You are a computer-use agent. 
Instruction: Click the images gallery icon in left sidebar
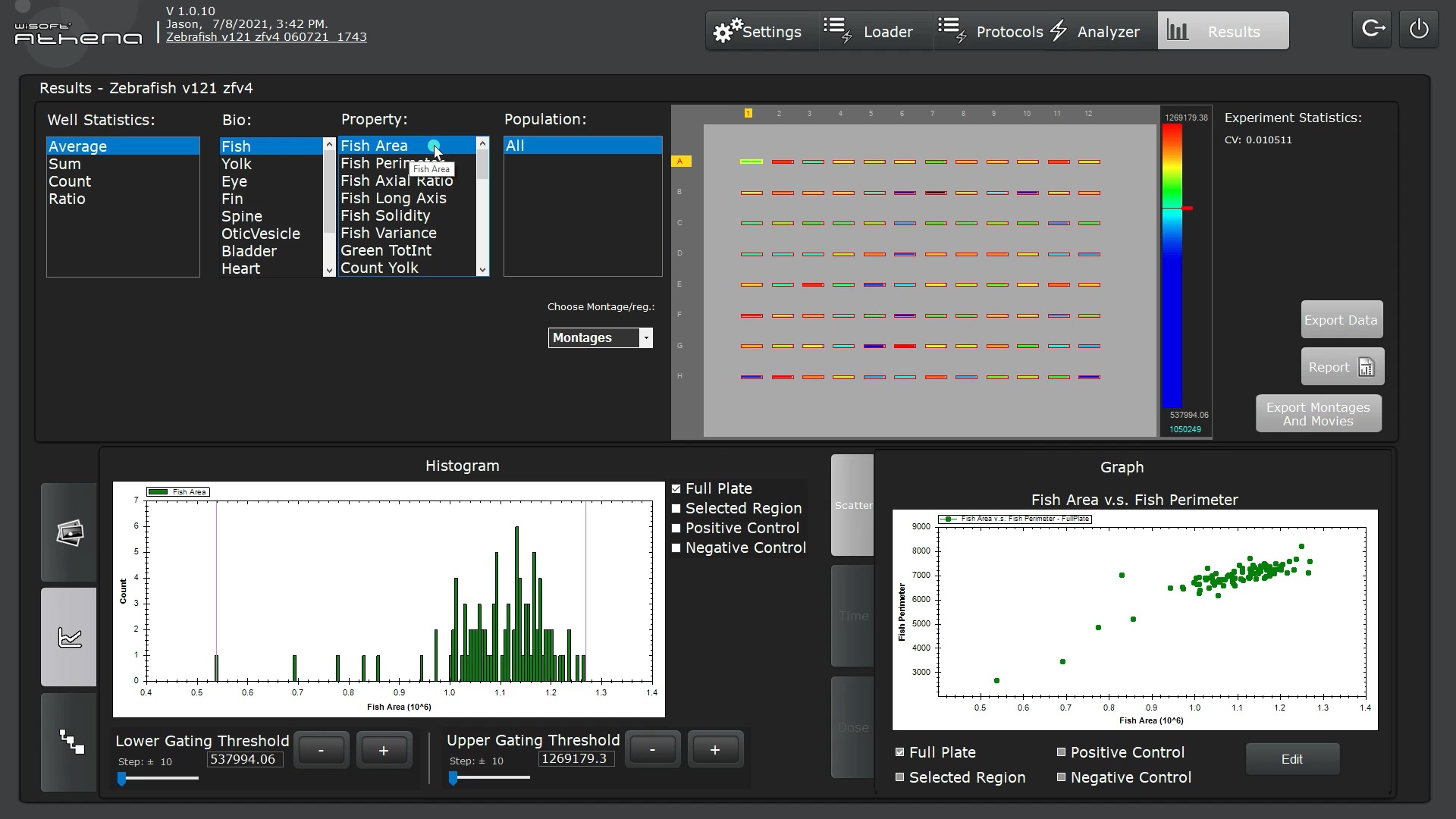tap(69, 532)
